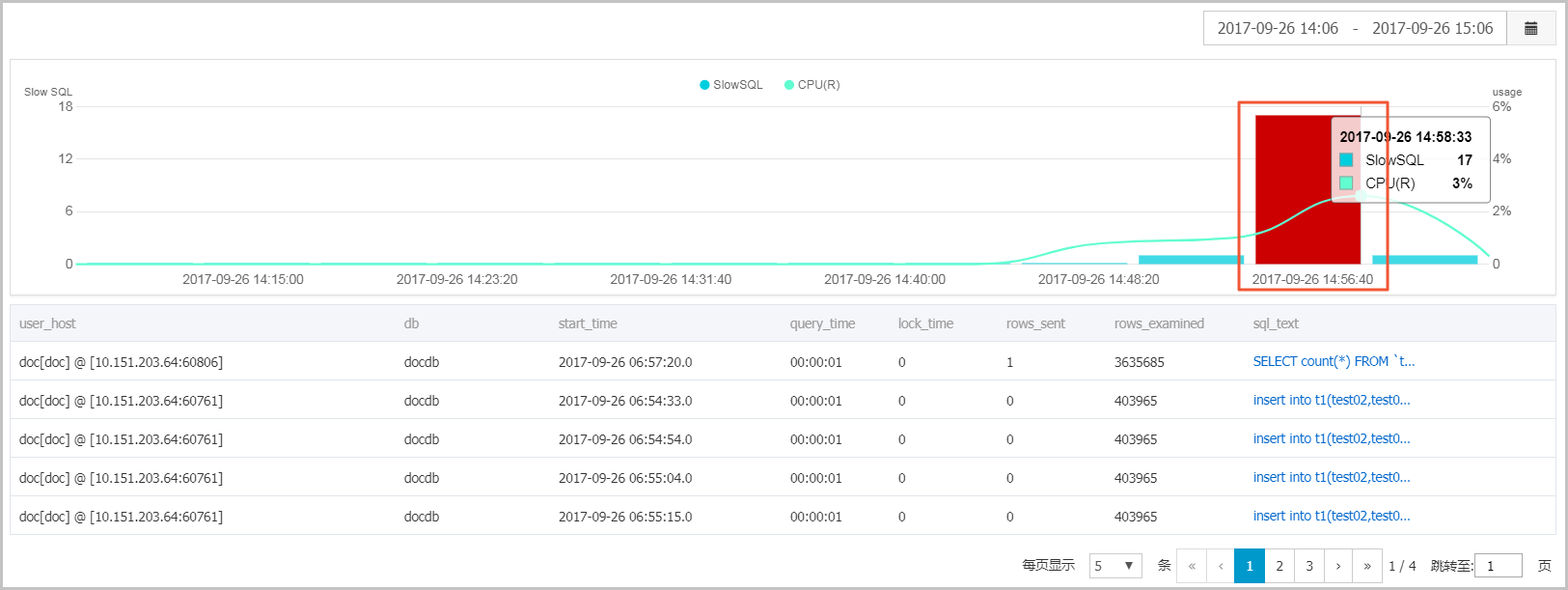Click x-axis label 2017-09-26 14:15:00
Screen dimensions: 1568x590
pos(243,279)
